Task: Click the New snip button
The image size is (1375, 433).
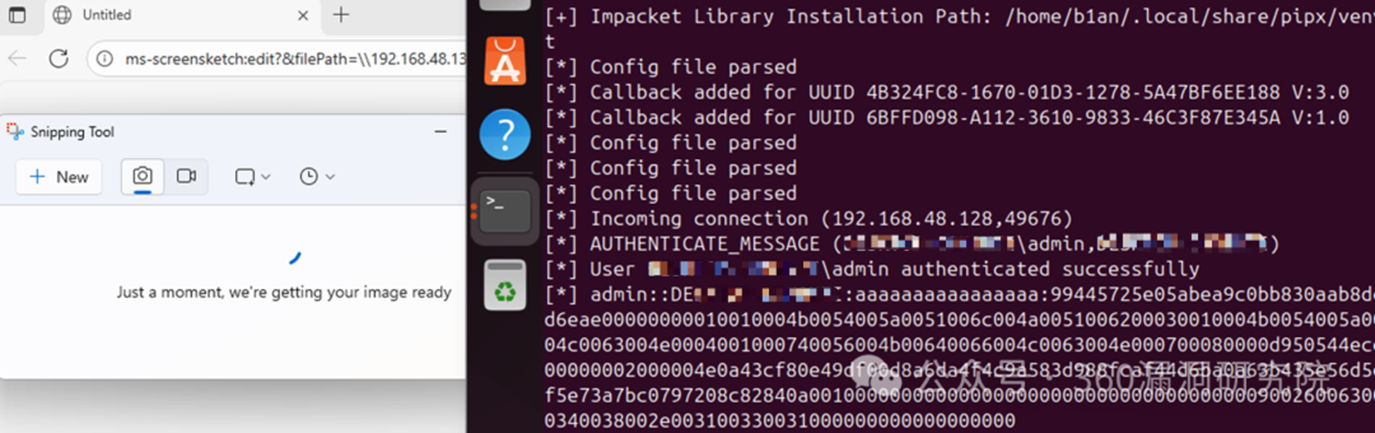Action: click(59, 177)
